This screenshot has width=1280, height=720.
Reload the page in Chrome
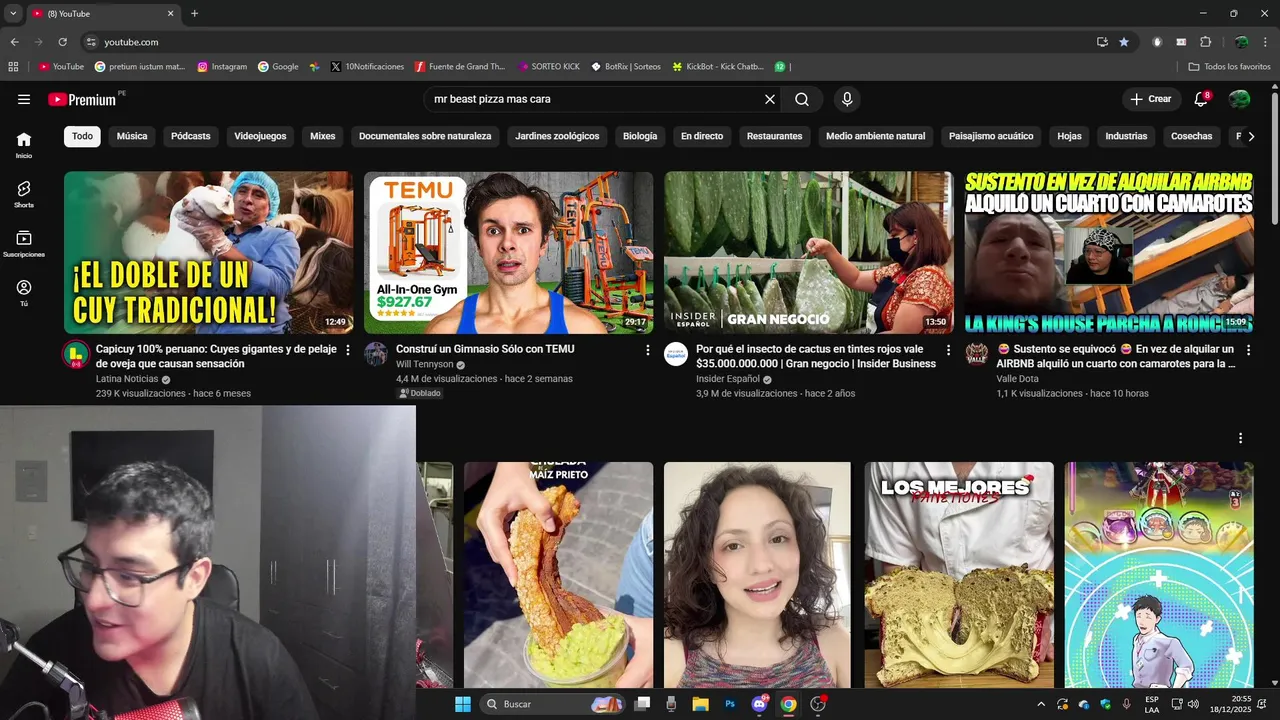pyautogui.click(x=62, y=42)
